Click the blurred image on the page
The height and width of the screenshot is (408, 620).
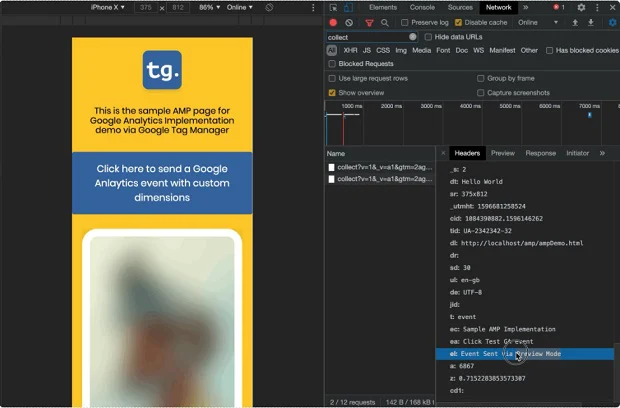coord(162,321)
